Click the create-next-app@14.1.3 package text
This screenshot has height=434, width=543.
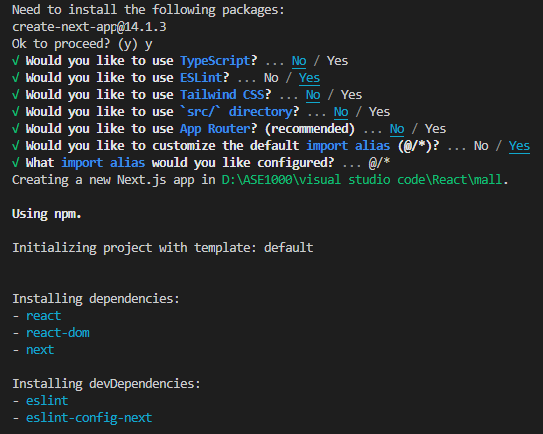tap(89, 27)
